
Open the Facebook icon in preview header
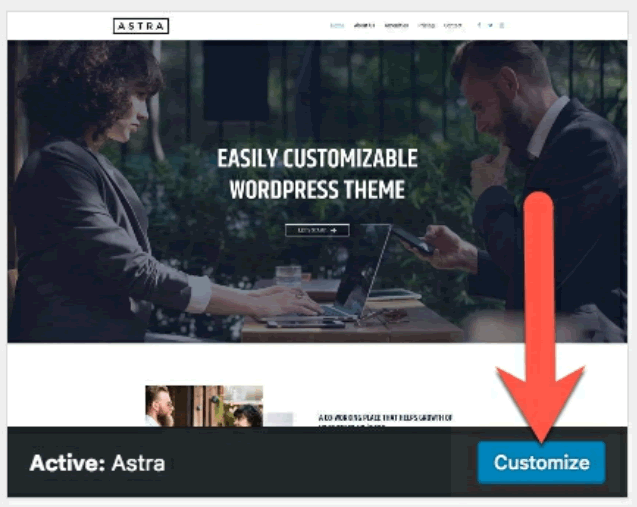pos(479,25)
